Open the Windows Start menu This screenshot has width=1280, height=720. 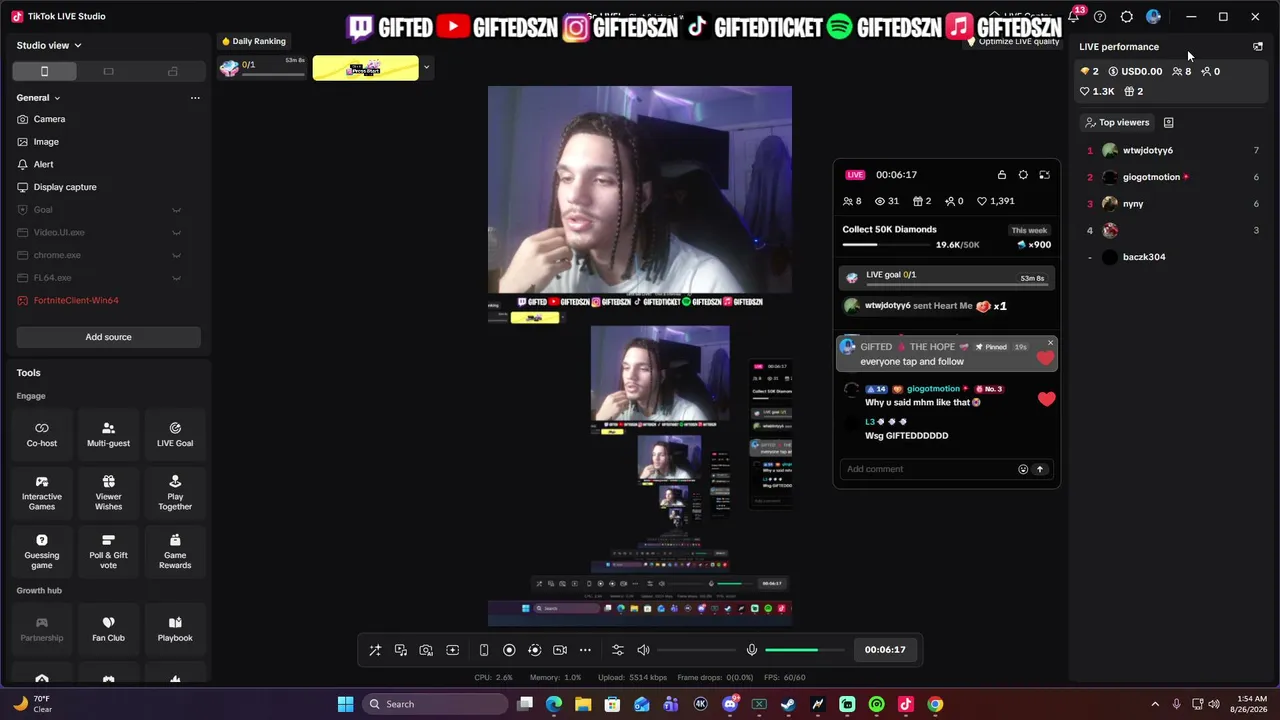click(x=345, y=704)
